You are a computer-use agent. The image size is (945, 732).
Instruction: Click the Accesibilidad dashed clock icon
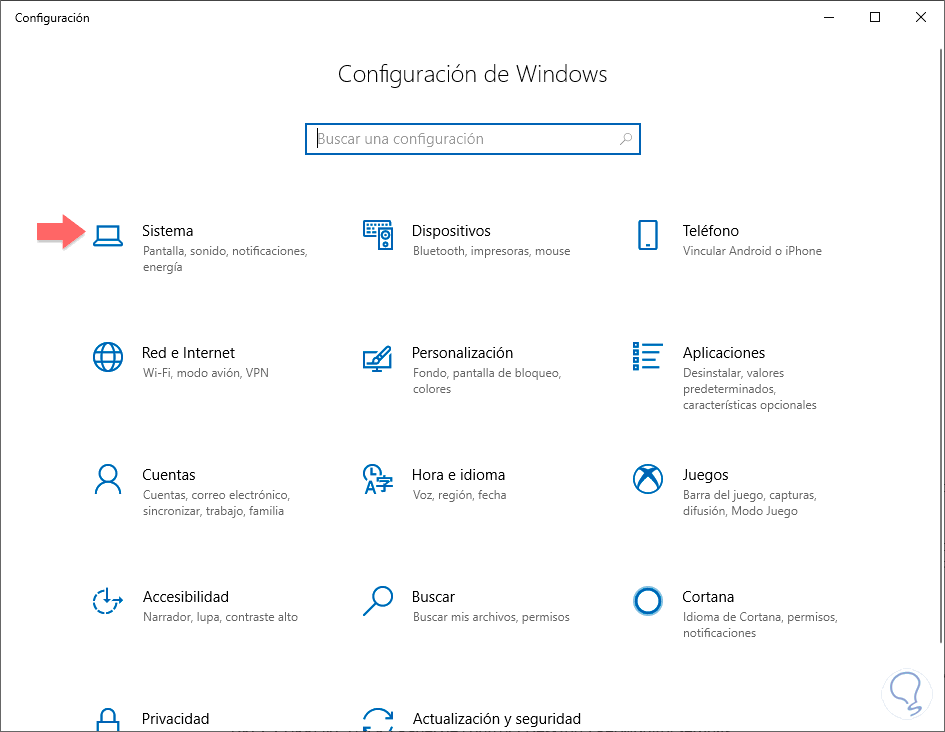point(108,601)
